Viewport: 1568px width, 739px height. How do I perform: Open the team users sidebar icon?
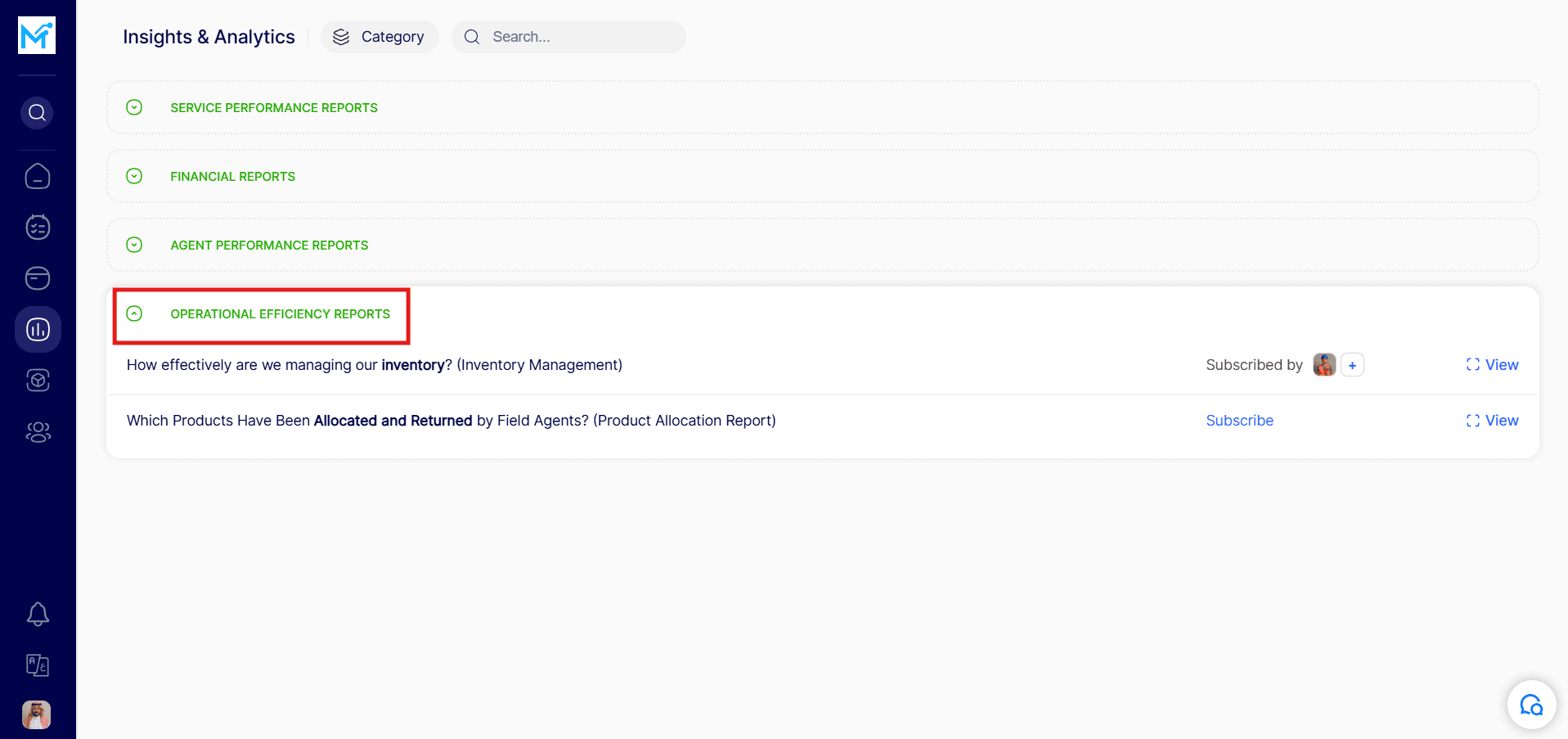(38, 431)
